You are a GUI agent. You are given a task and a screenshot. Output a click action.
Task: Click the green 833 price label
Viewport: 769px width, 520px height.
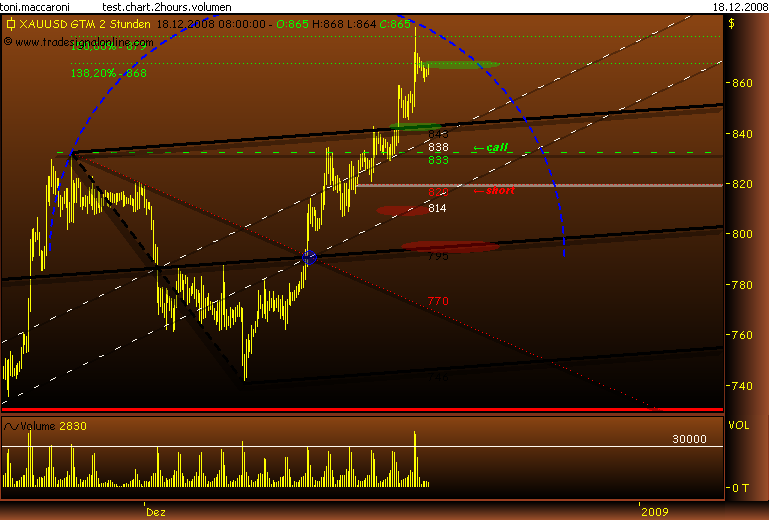pyautogui.click(x=438, y=160)
